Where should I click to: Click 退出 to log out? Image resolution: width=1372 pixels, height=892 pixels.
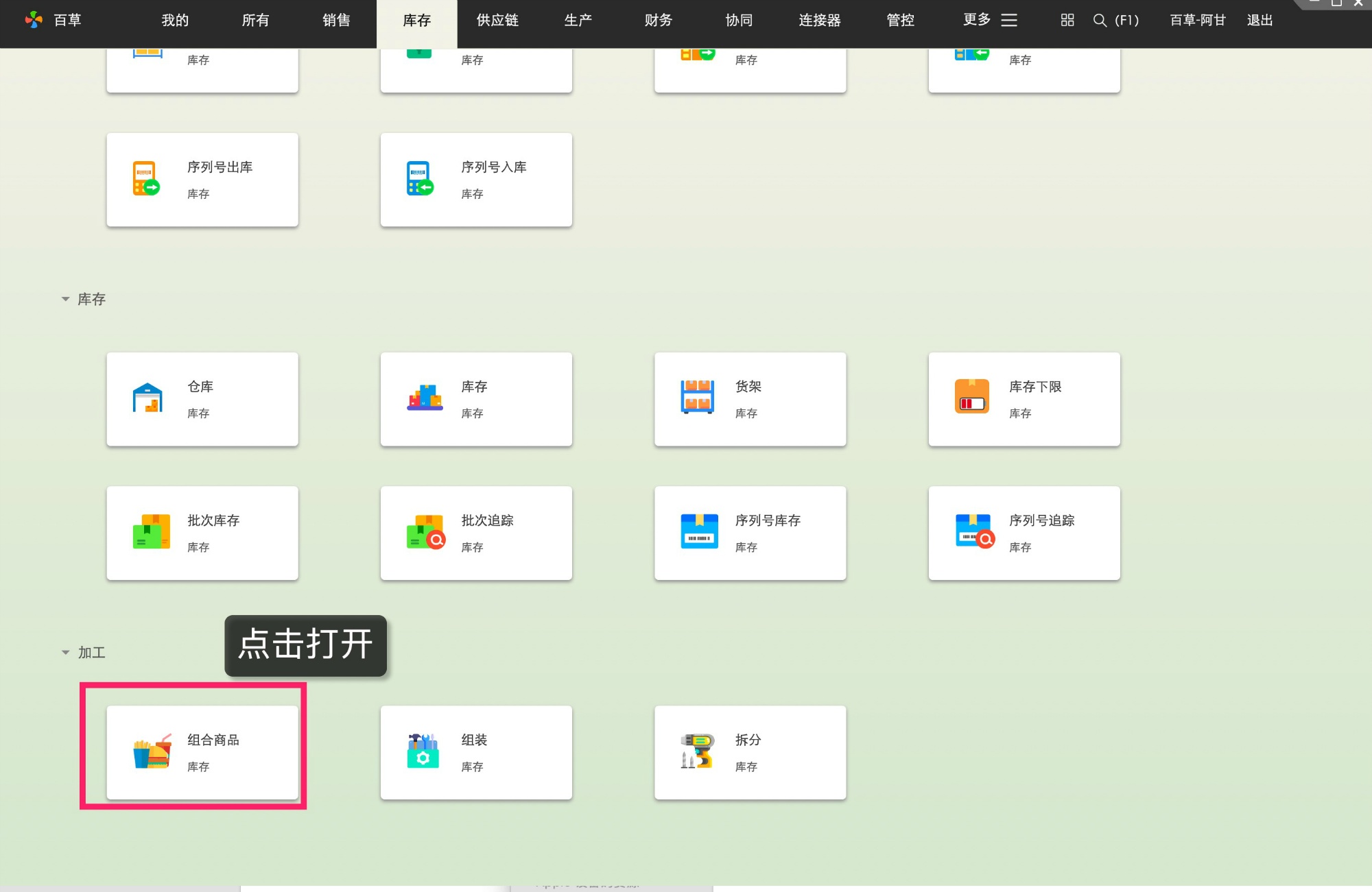click(1259, 20)
